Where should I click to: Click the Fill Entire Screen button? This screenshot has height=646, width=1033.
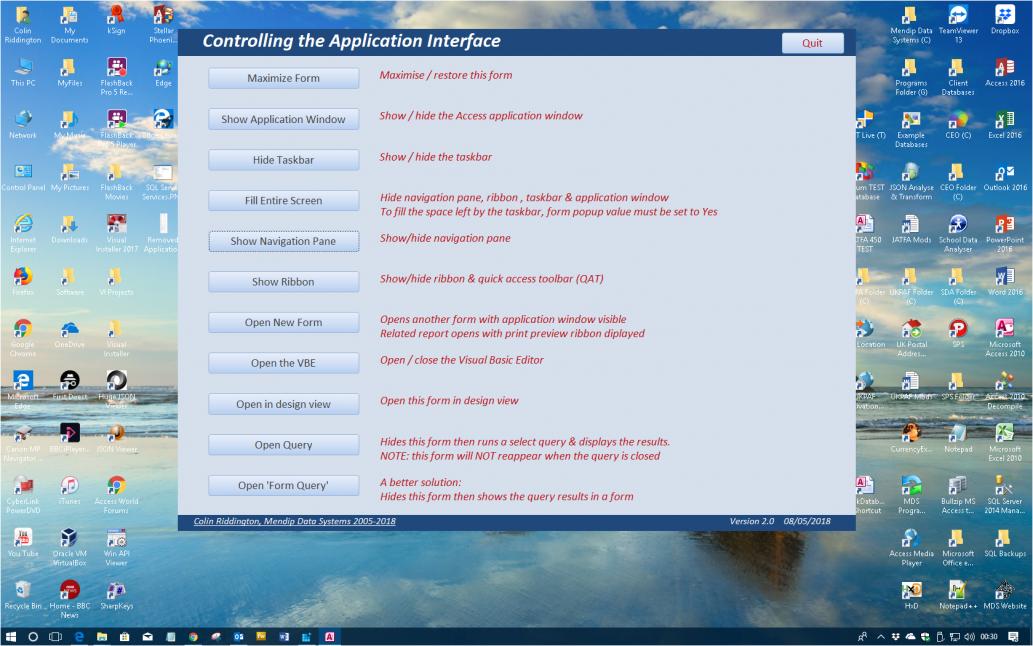(x=283, y=201)
